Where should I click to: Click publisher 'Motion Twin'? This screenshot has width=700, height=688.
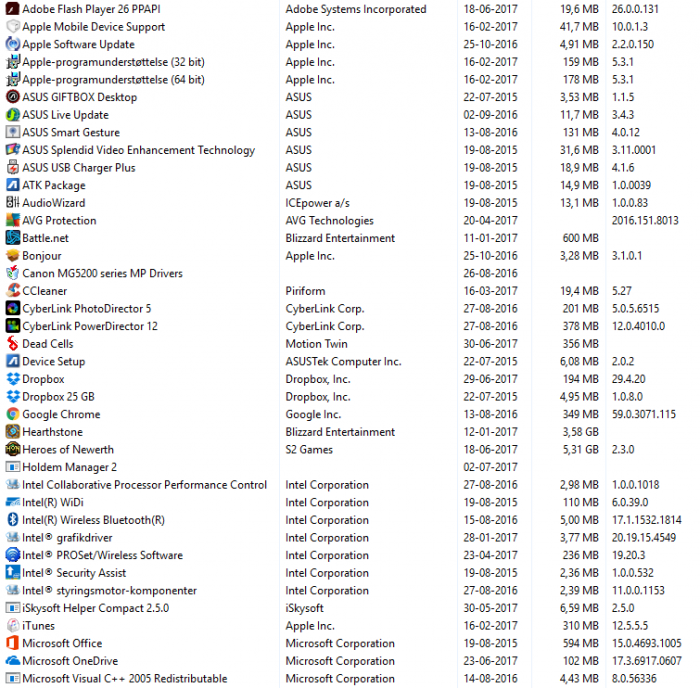pos(317,344)
